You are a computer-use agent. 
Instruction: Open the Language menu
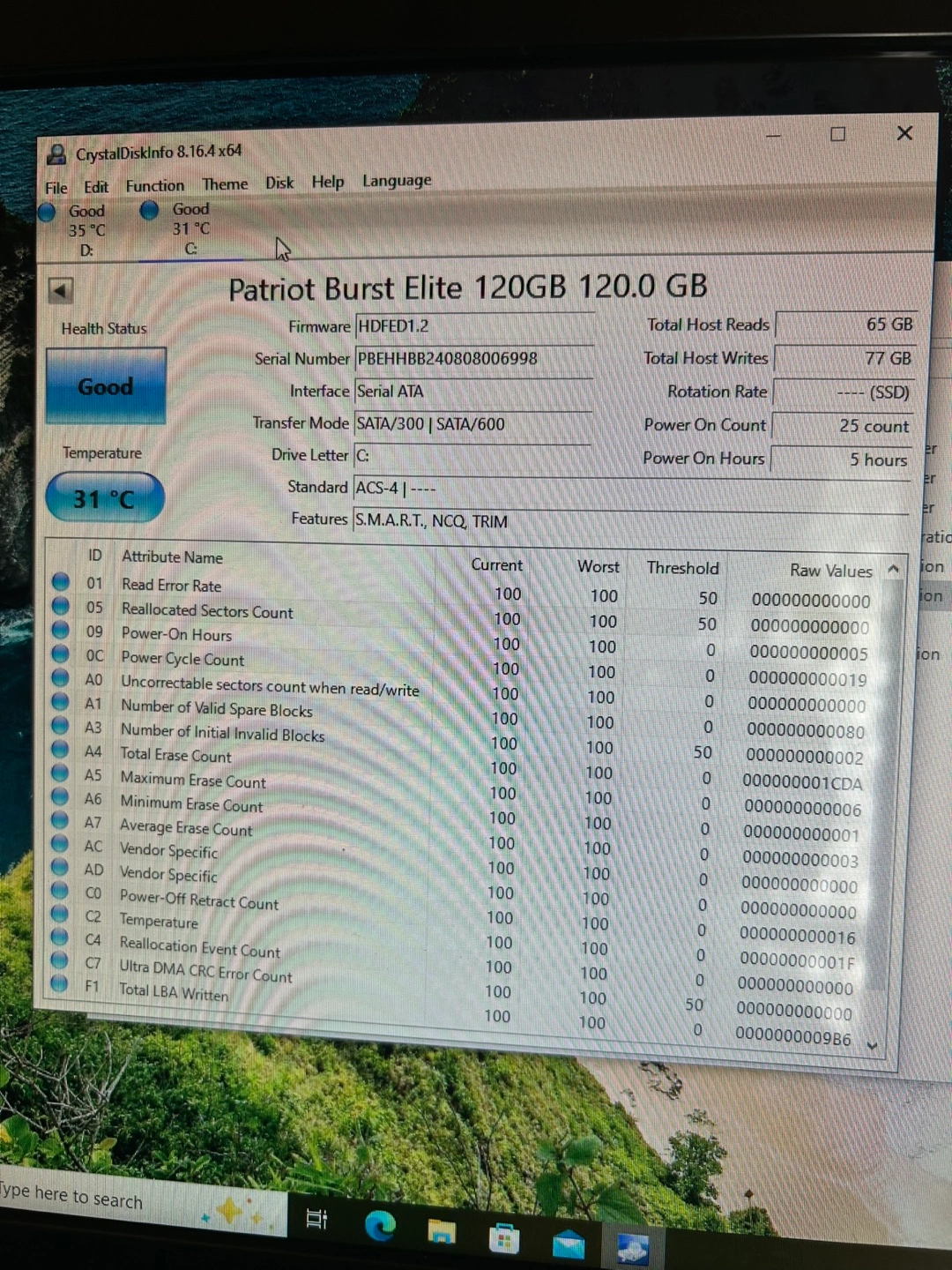click(x=397, y=181)
